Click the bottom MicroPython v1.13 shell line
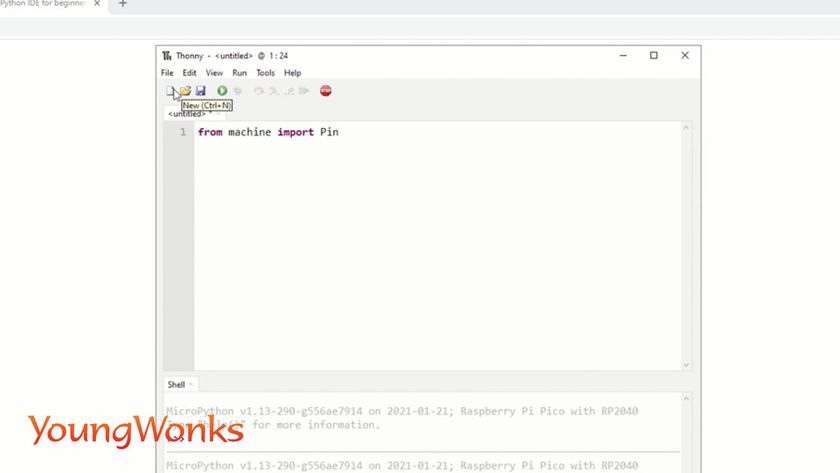Image resolution: width=840 pixels, height=473 pixels. click(x=402, y=466)
